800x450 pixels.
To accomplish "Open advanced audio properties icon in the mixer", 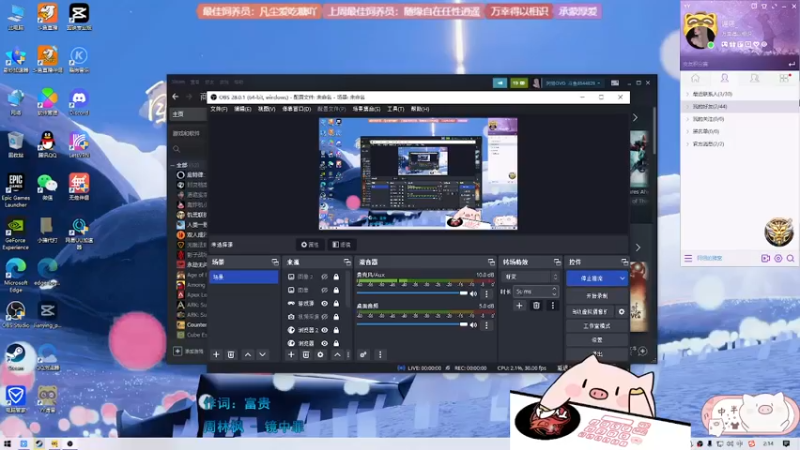I will 363,355.
